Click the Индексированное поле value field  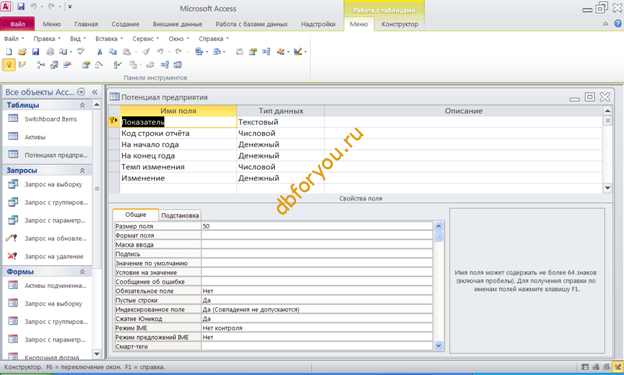(317, 309)
